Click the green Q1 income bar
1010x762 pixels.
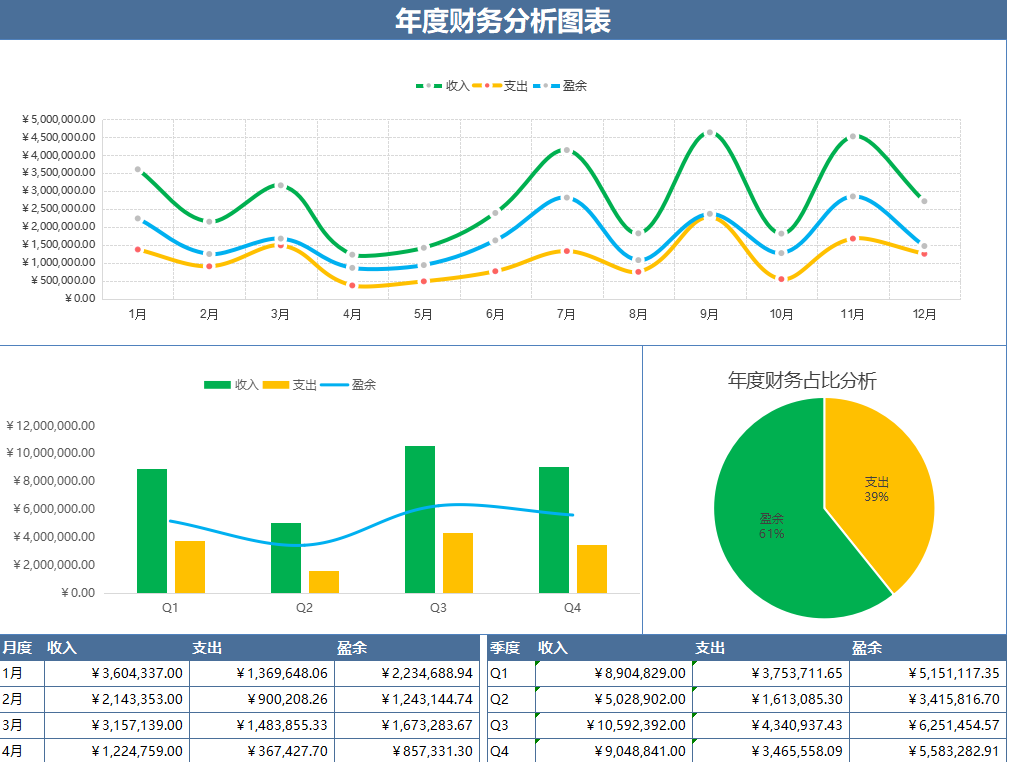(152, 531)
